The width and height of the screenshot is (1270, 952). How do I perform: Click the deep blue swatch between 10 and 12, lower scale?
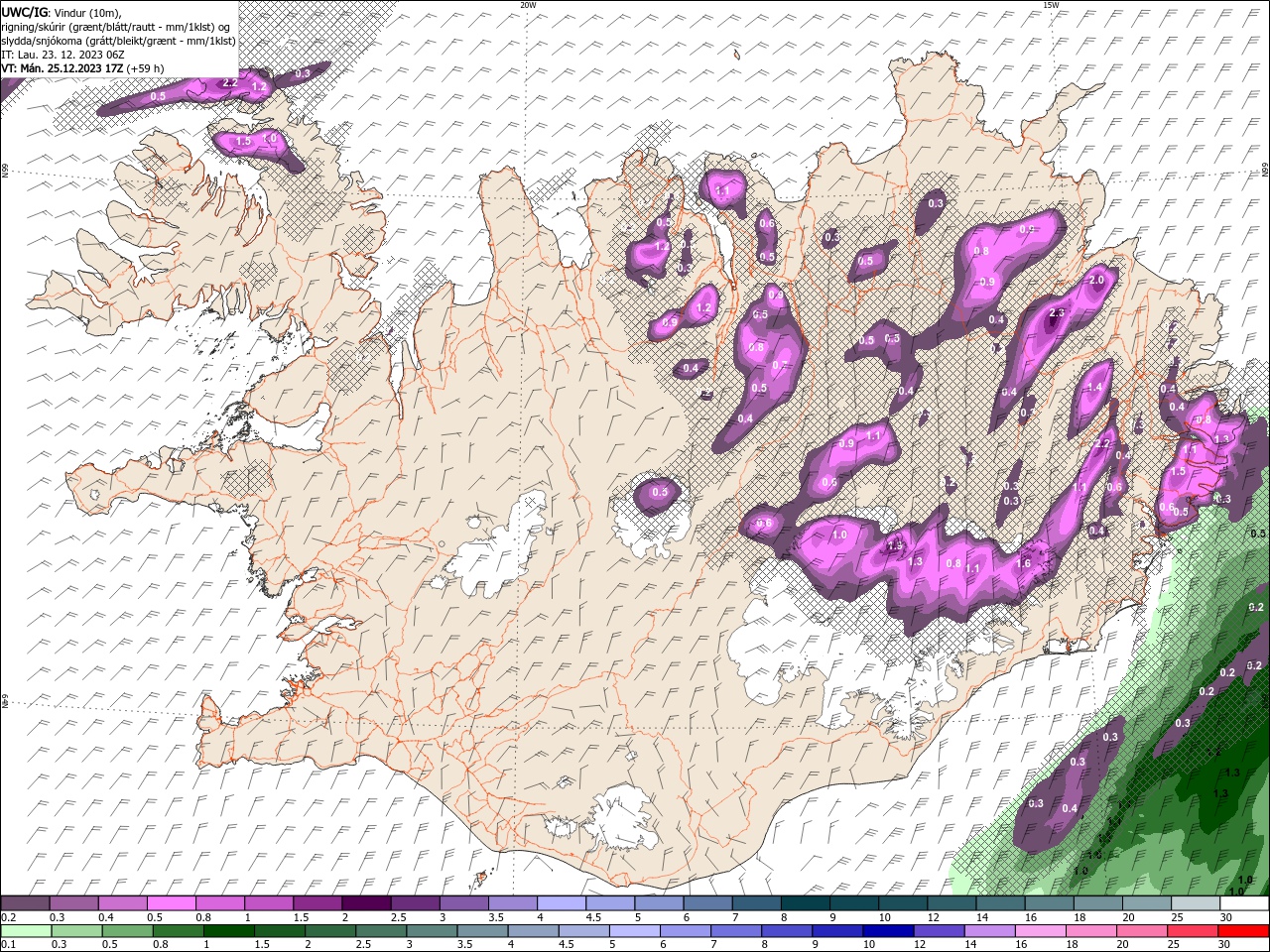pos(886,931)
